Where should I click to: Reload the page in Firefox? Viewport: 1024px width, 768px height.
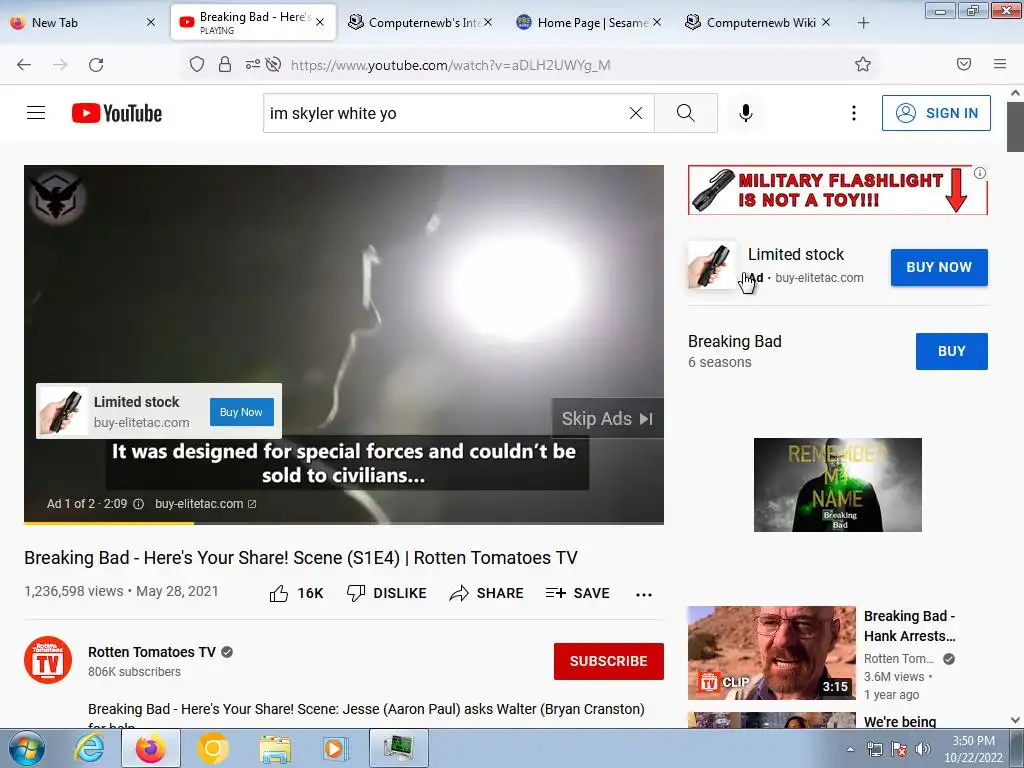pyautogui.click(x=96, y=65)
